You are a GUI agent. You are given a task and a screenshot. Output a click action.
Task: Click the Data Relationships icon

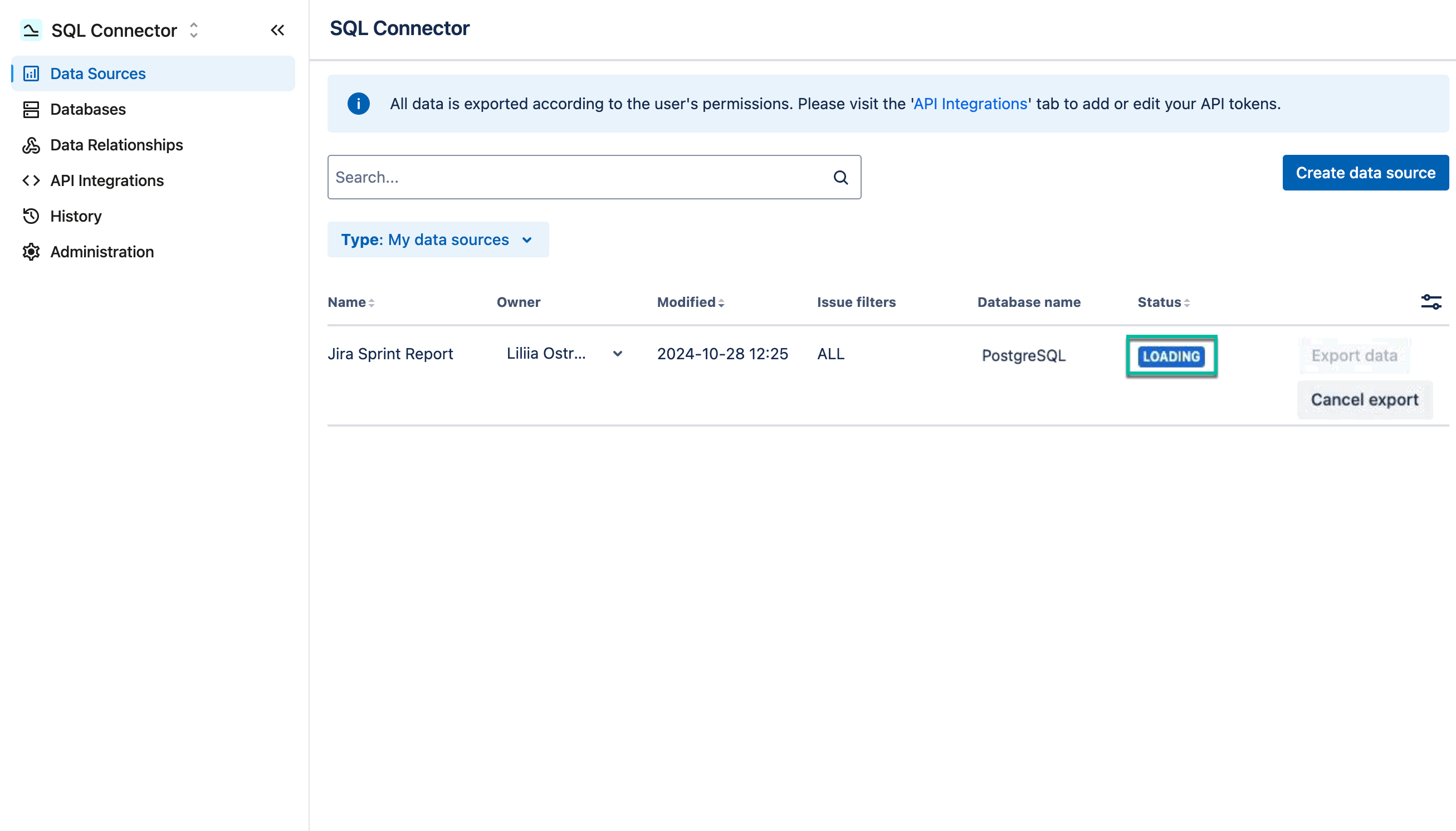[x=31, y=145]
